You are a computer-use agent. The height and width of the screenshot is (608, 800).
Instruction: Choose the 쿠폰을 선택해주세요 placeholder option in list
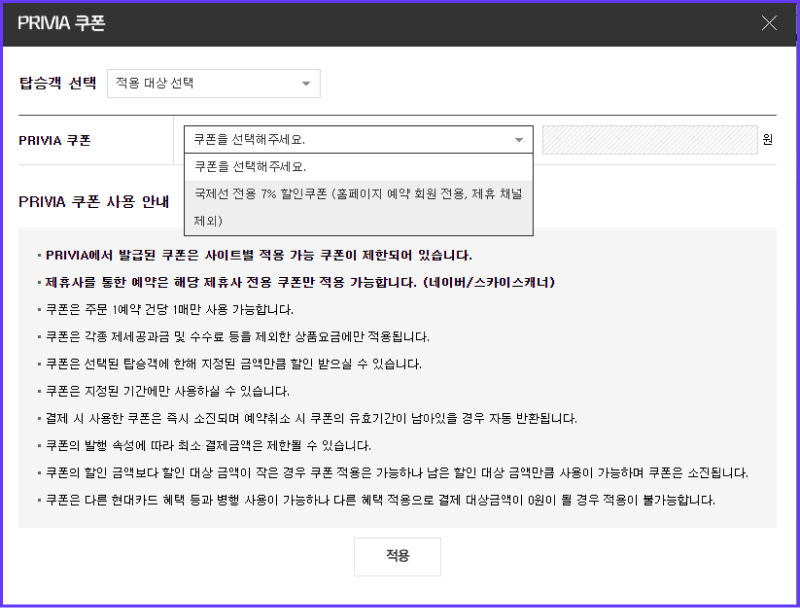point(359,167)
